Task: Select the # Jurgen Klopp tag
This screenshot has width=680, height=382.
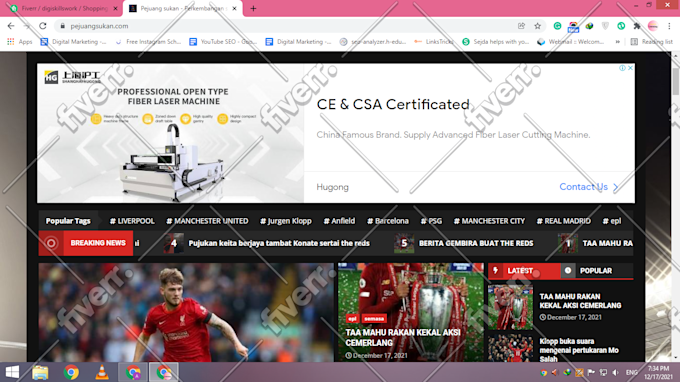Action: coord(286,221)
